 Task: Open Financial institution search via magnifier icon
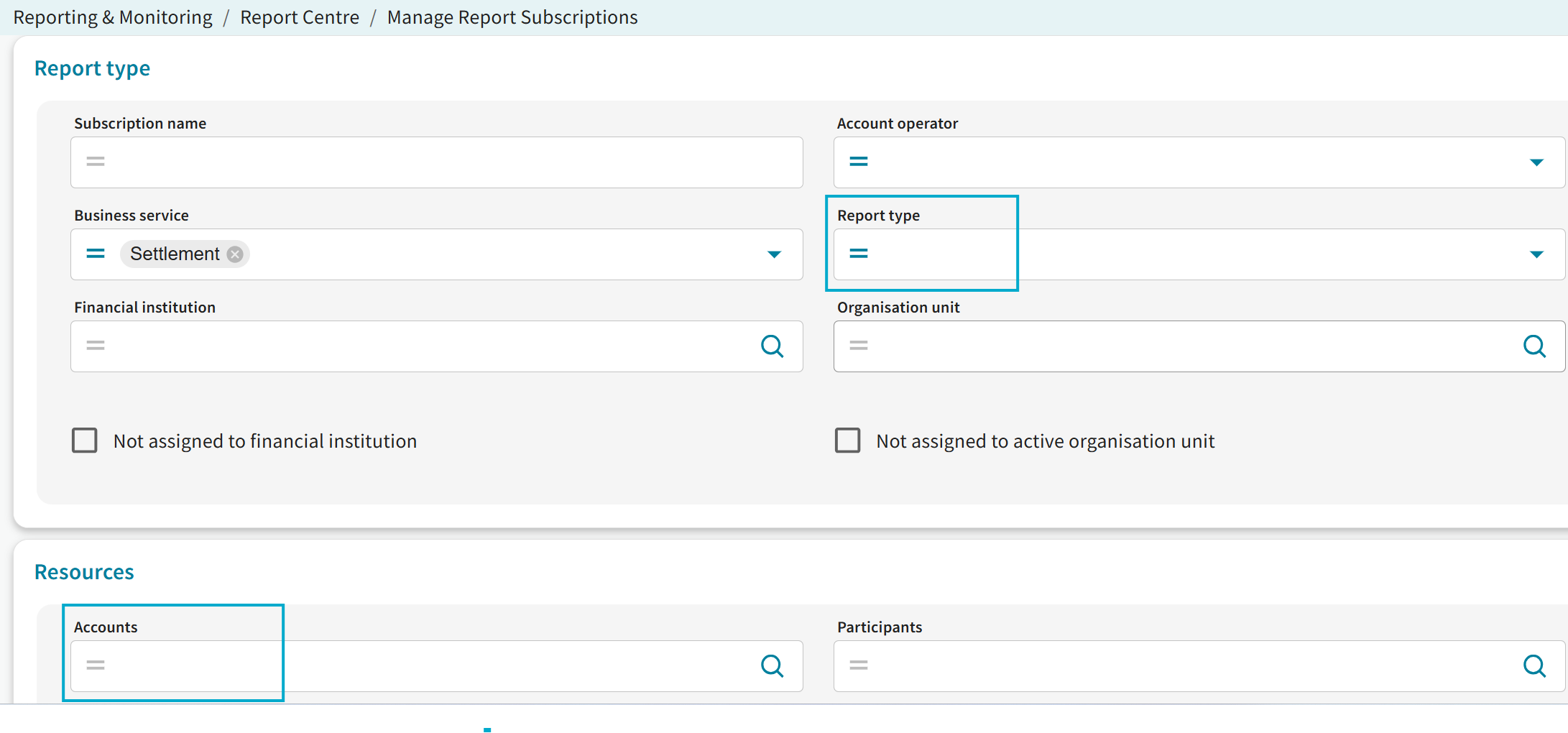(773, 346)
